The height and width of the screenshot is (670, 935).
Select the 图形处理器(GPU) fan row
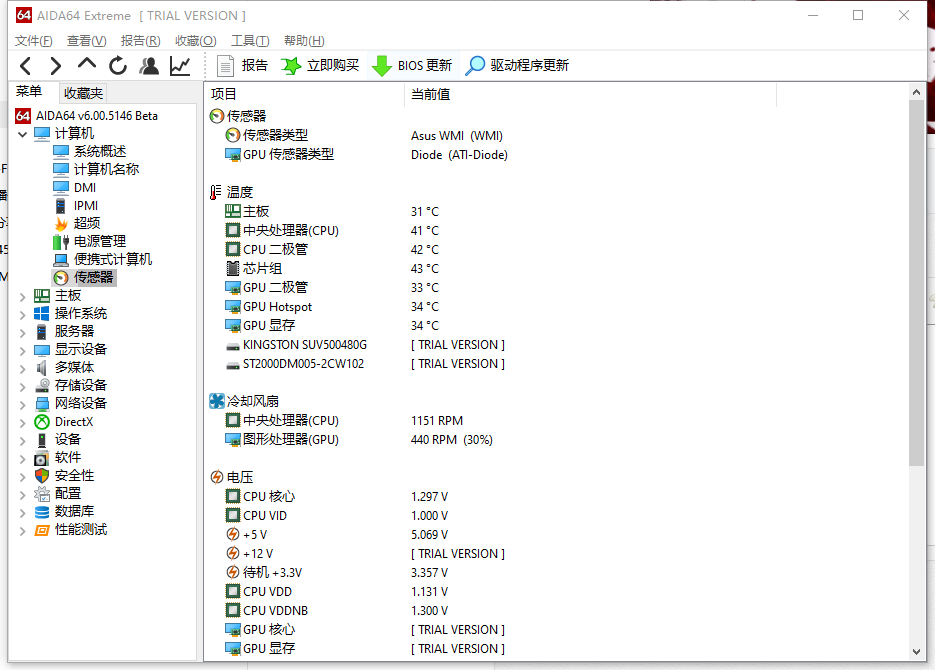556,440
